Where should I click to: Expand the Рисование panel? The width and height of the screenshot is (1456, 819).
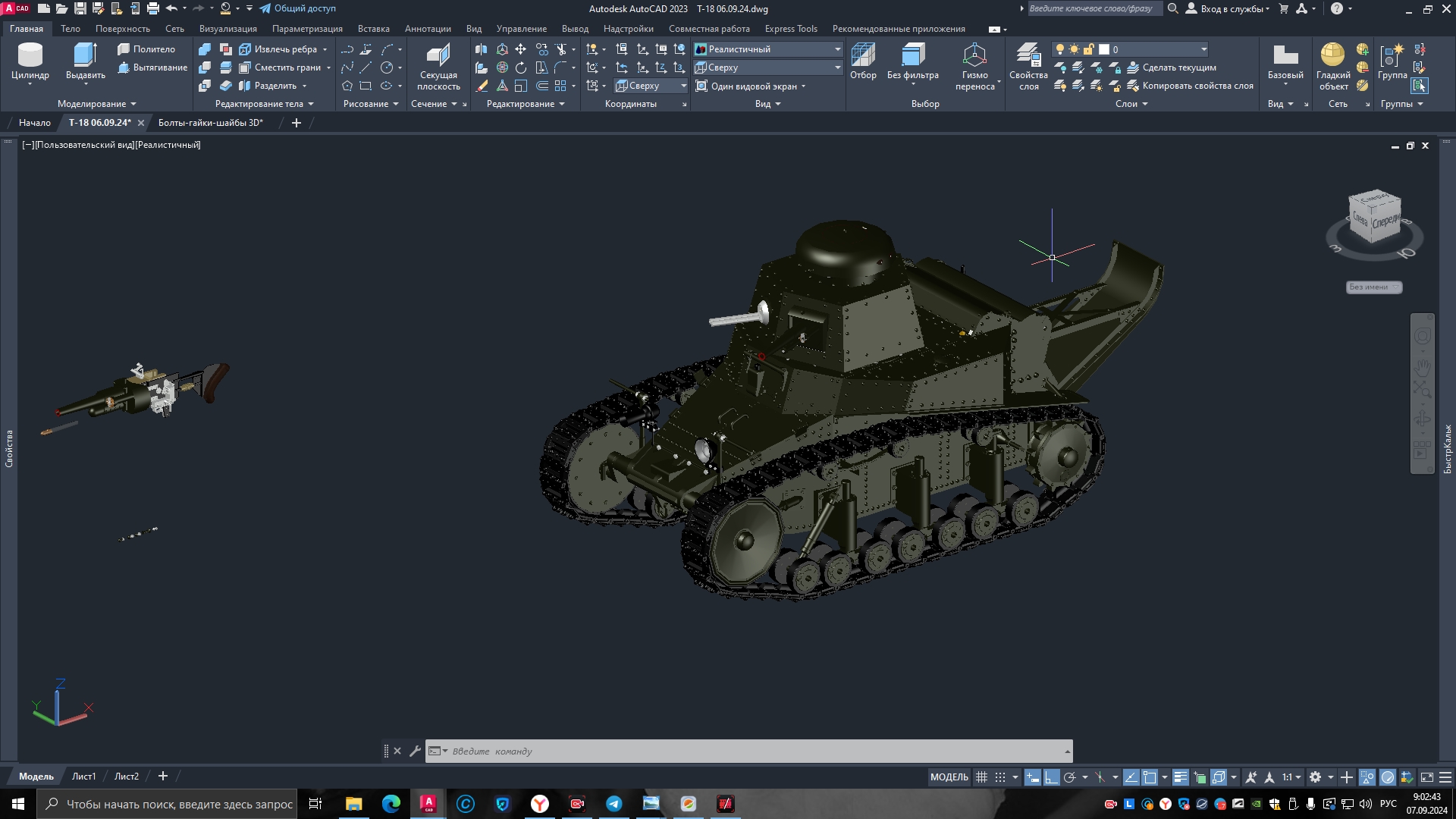coord(370,104)
